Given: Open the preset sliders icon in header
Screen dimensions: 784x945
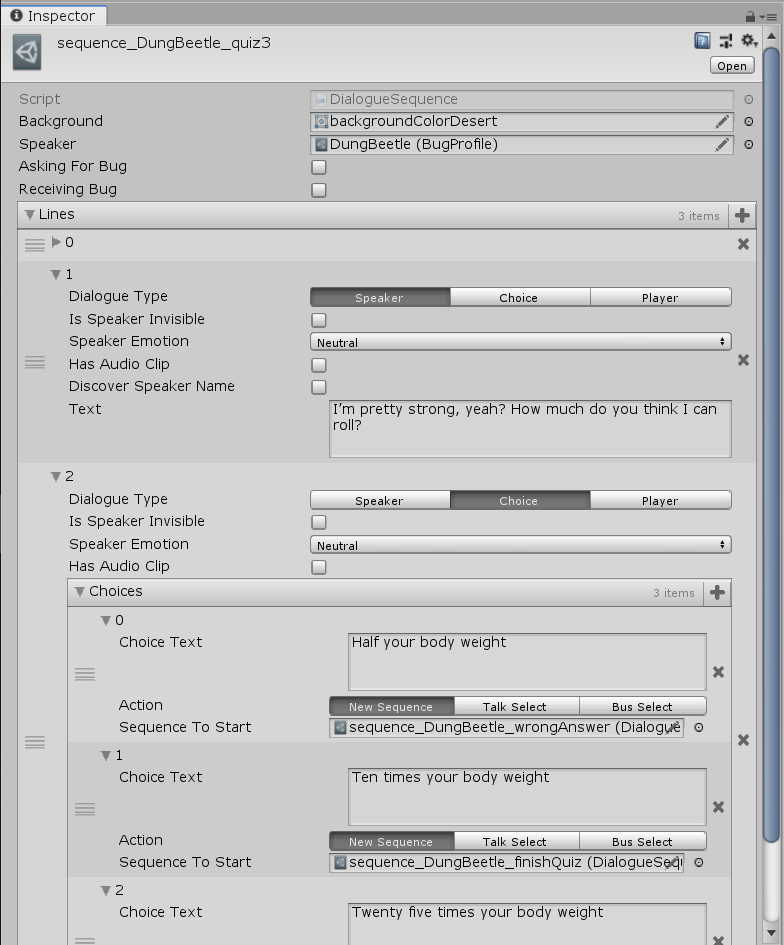Looking at the screenshot, I should tap(726, 40).
